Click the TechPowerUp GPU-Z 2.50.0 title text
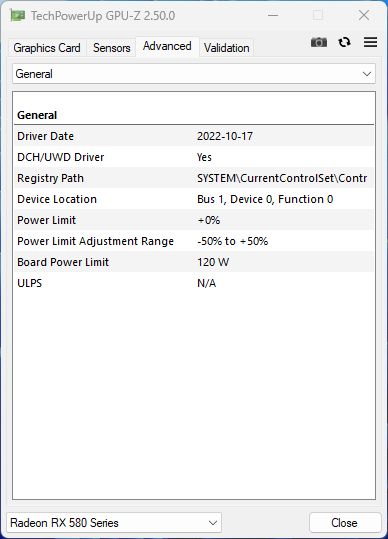Viewport: 388px width, 539px height. (x=103, y=16)
